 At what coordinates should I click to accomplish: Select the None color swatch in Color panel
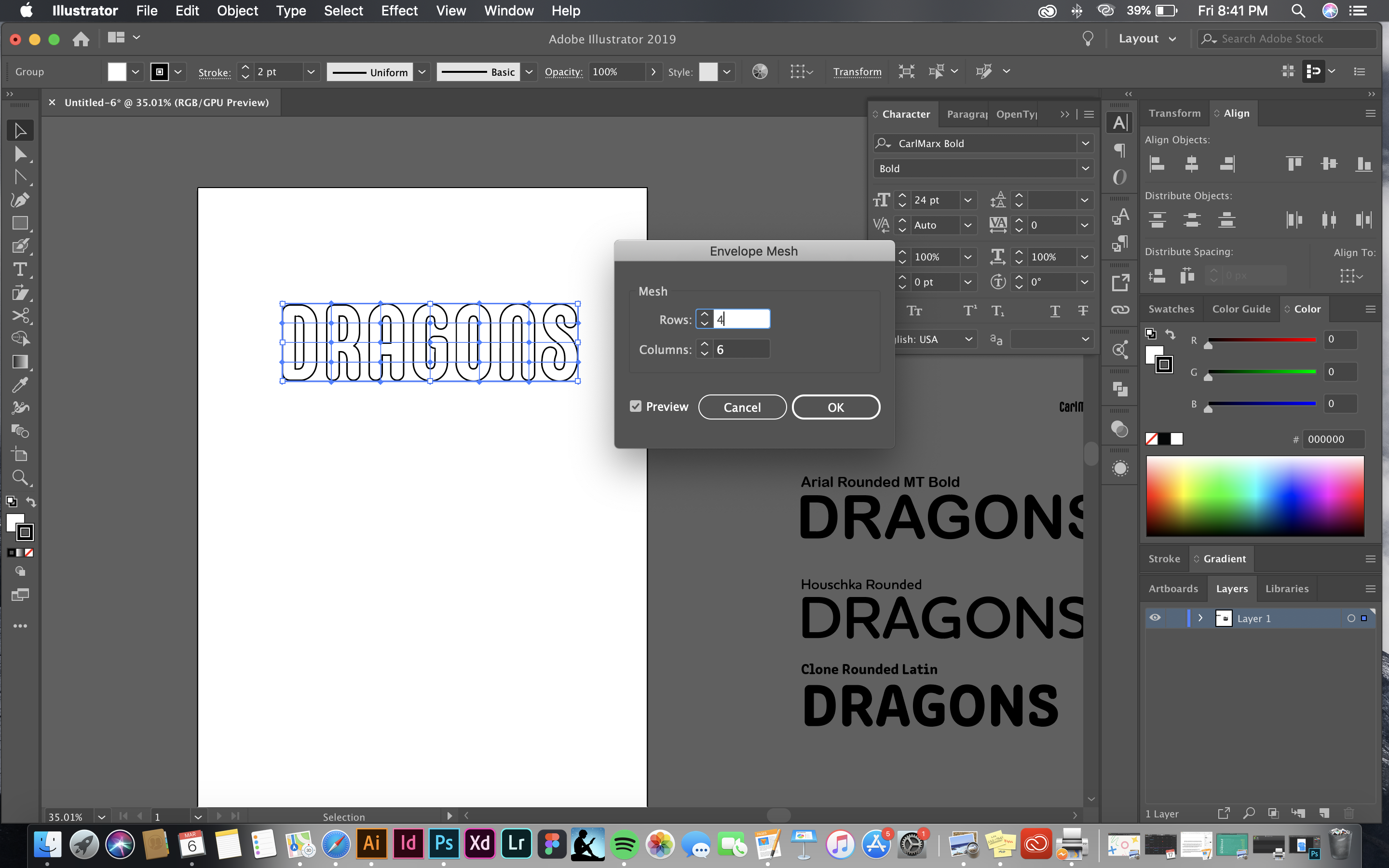coord(1151,439)
